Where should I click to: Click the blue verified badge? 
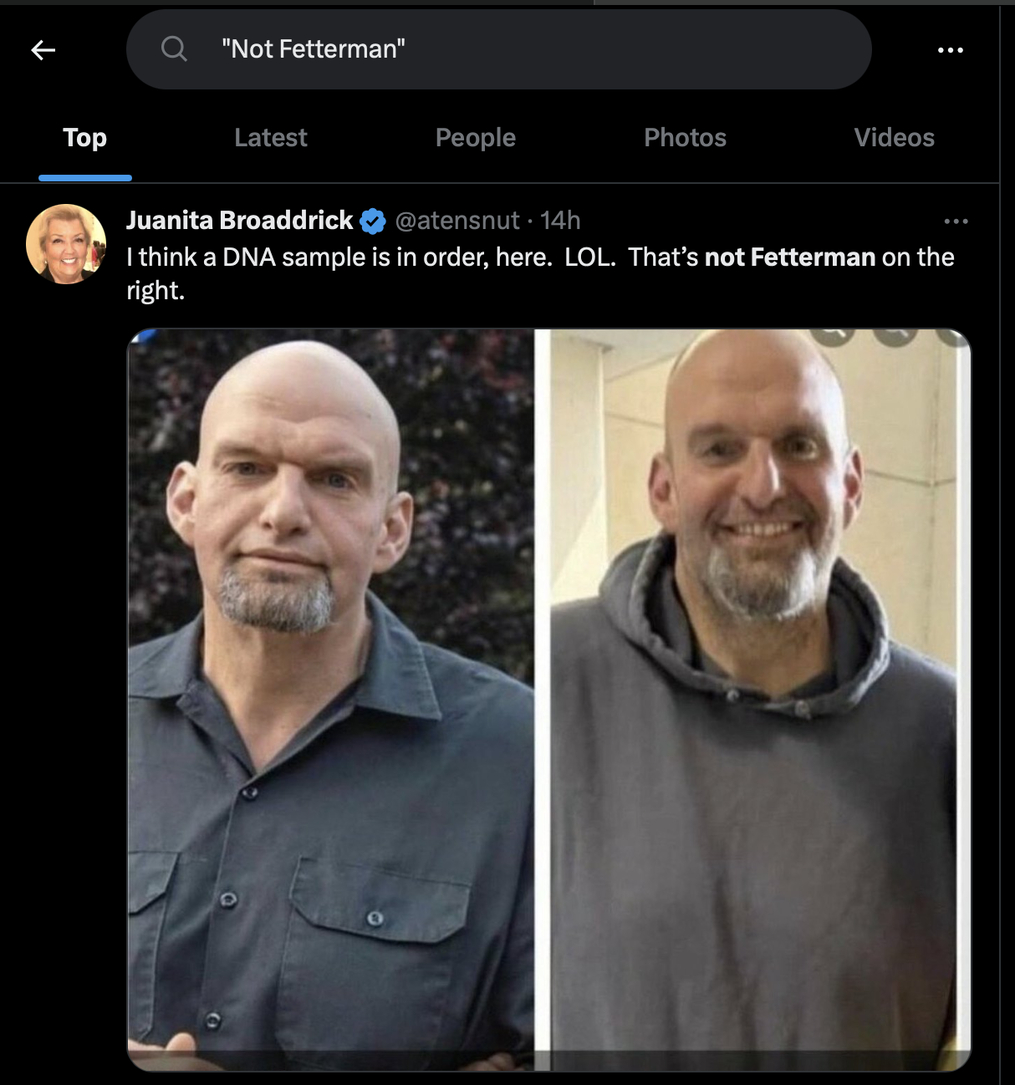373,221
